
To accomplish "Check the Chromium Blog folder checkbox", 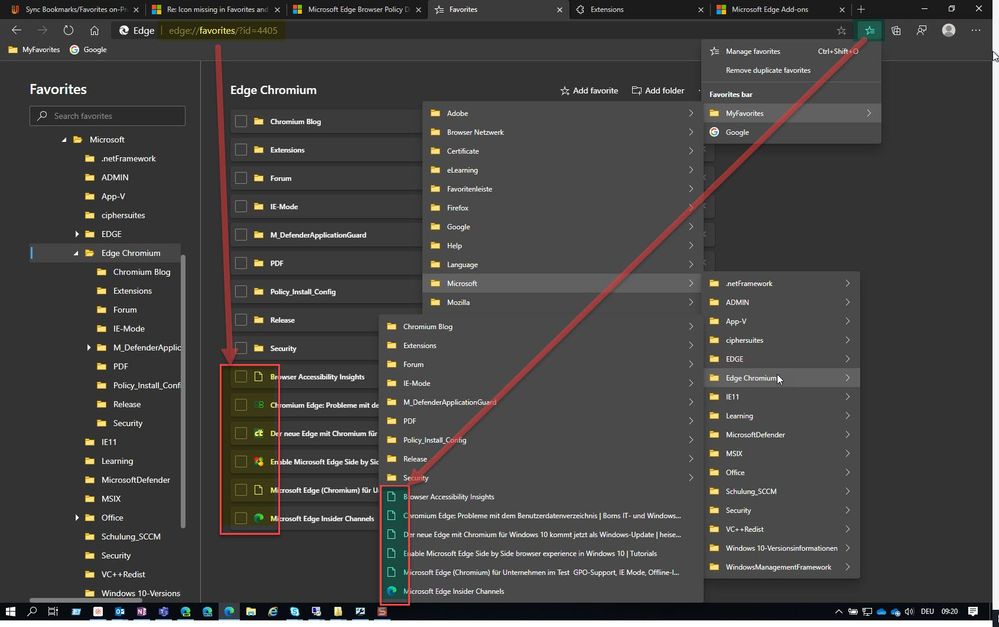I will [241, 121].
